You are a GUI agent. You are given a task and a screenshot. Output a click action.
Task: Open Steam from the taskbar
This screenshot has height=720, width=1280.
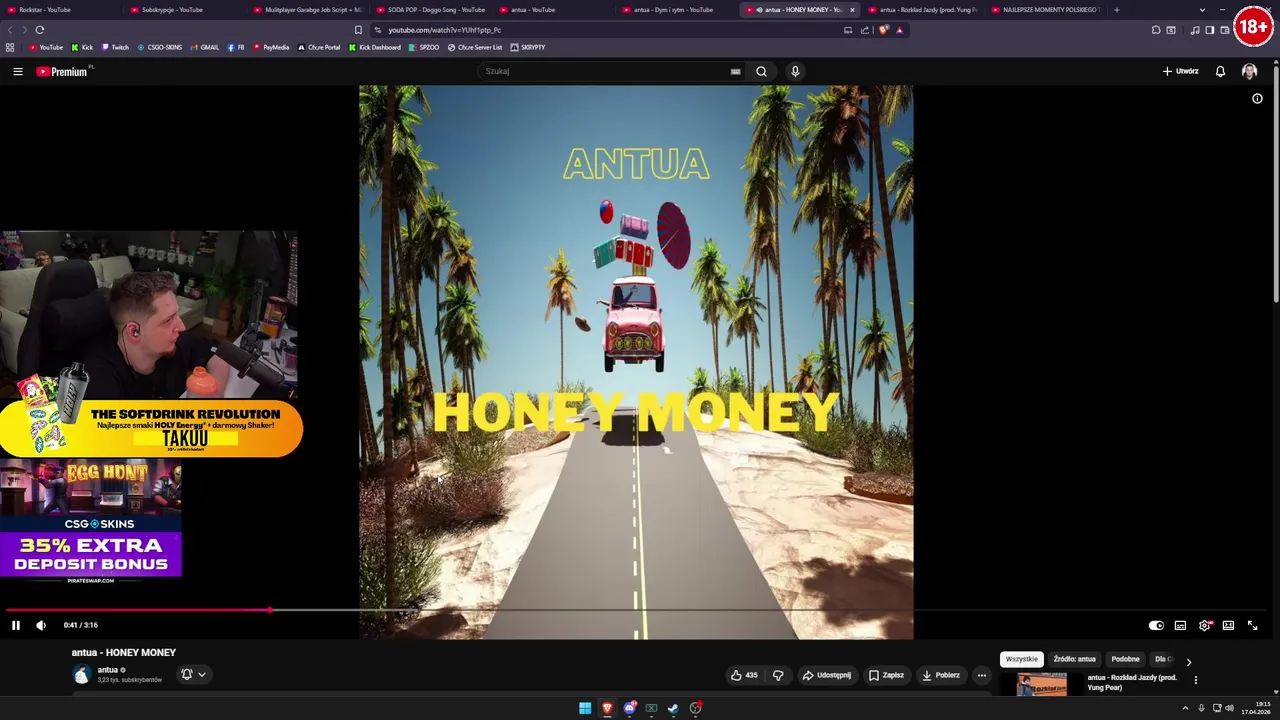tap(673, 709)
